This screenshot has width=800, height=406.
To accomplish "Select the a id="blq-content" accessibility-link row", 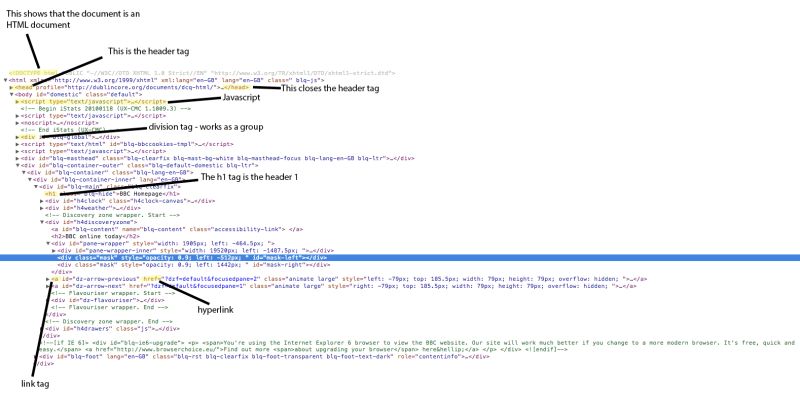I will click(x=177, y=230).
